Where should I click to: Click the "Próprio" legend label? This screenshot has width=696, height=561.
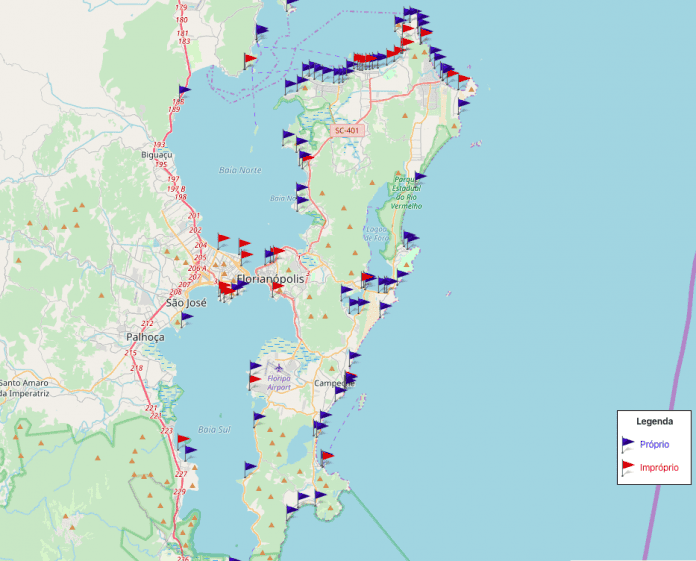(x=654, y=444)
